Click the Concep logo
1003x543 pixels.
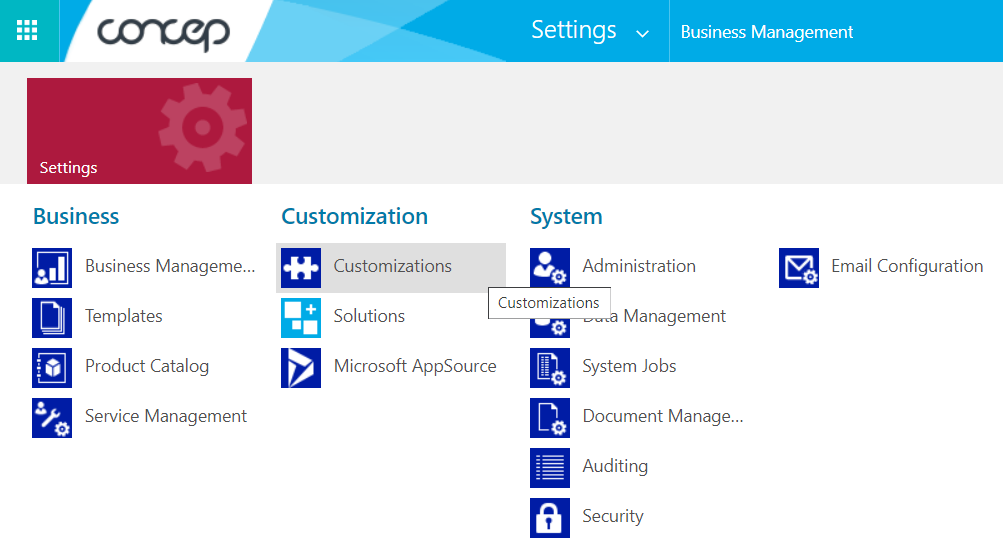coord(163,33)
